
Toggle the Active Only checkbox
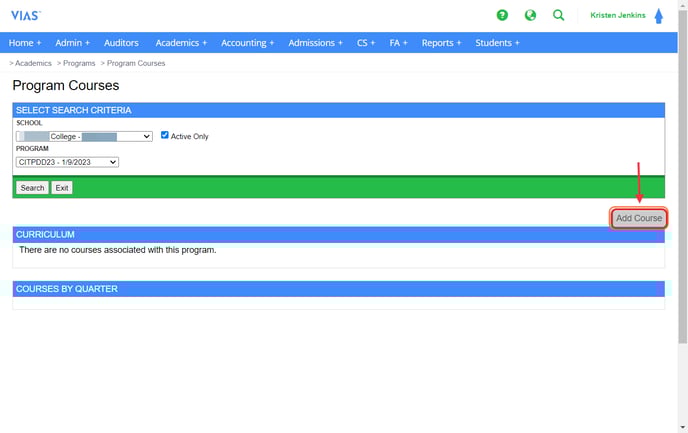pos(165,135)
